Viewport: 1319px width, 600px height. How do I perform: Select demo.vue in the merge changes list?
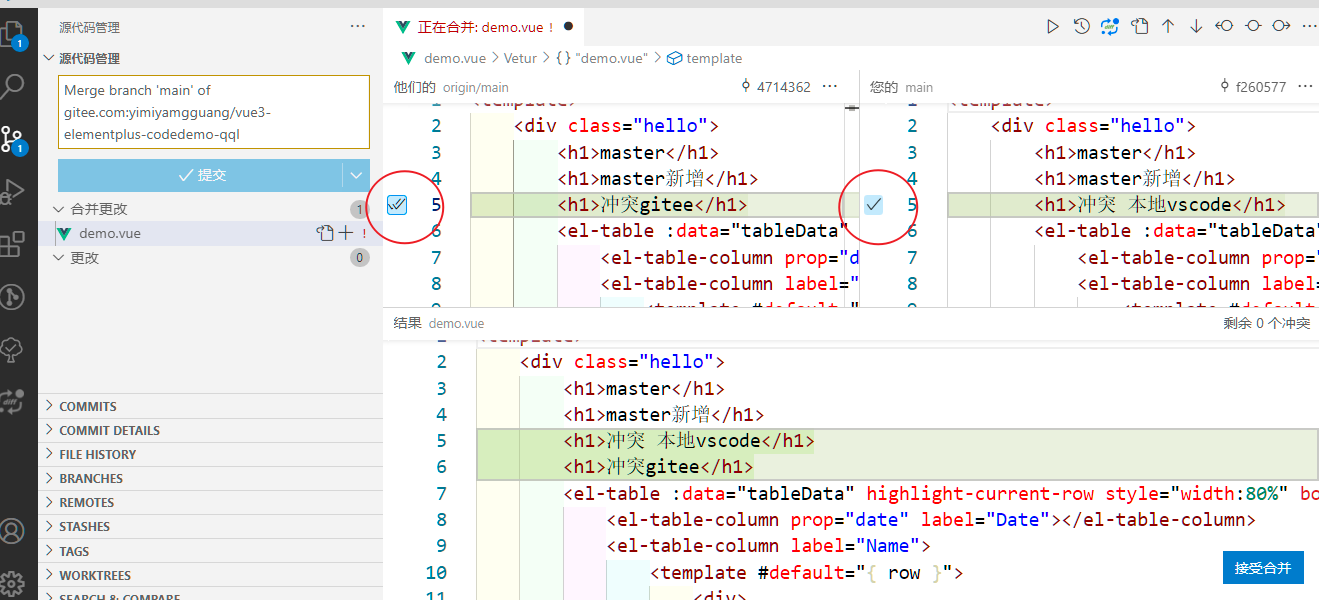coord(210,233)
